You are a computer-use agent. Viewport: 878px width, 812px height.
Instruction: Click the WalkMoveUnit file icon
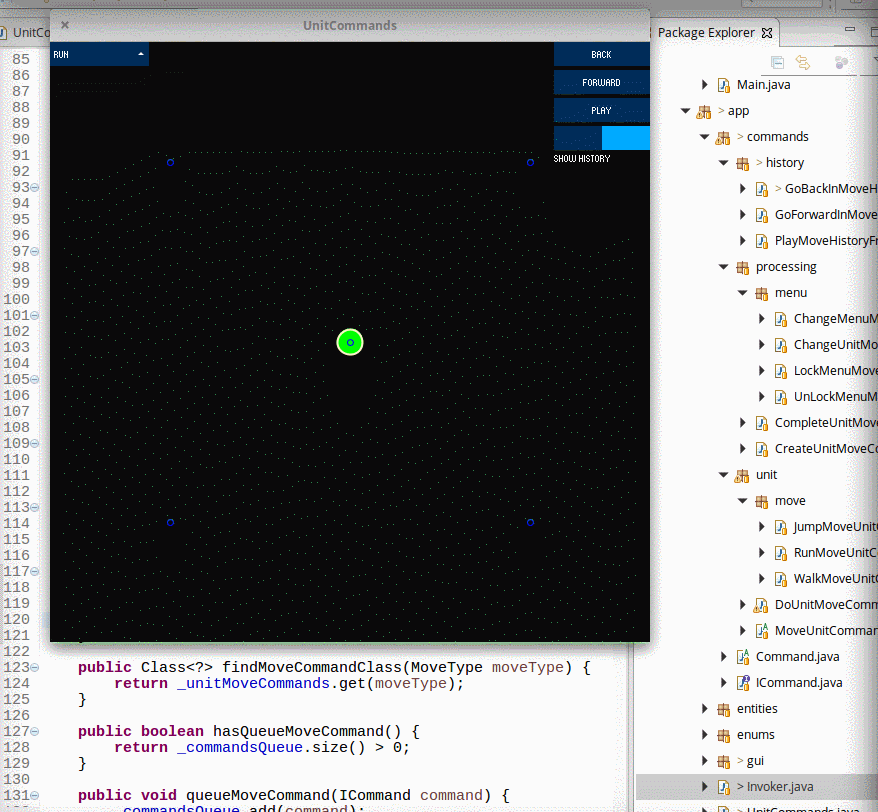tap(781, 579)
